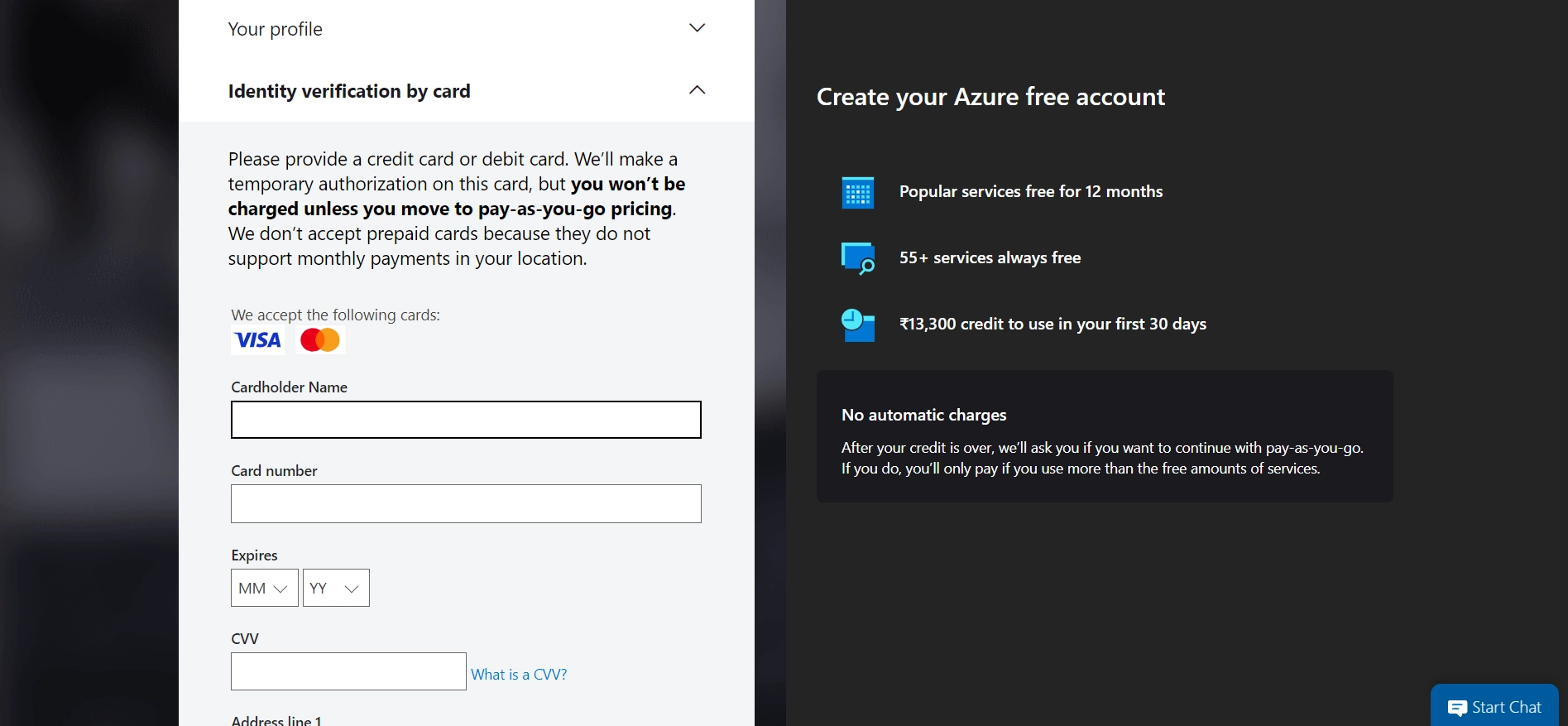Screen dimensions: 1568x726
Task: Expand the Your profile section
Action: [x=466, y=29]
